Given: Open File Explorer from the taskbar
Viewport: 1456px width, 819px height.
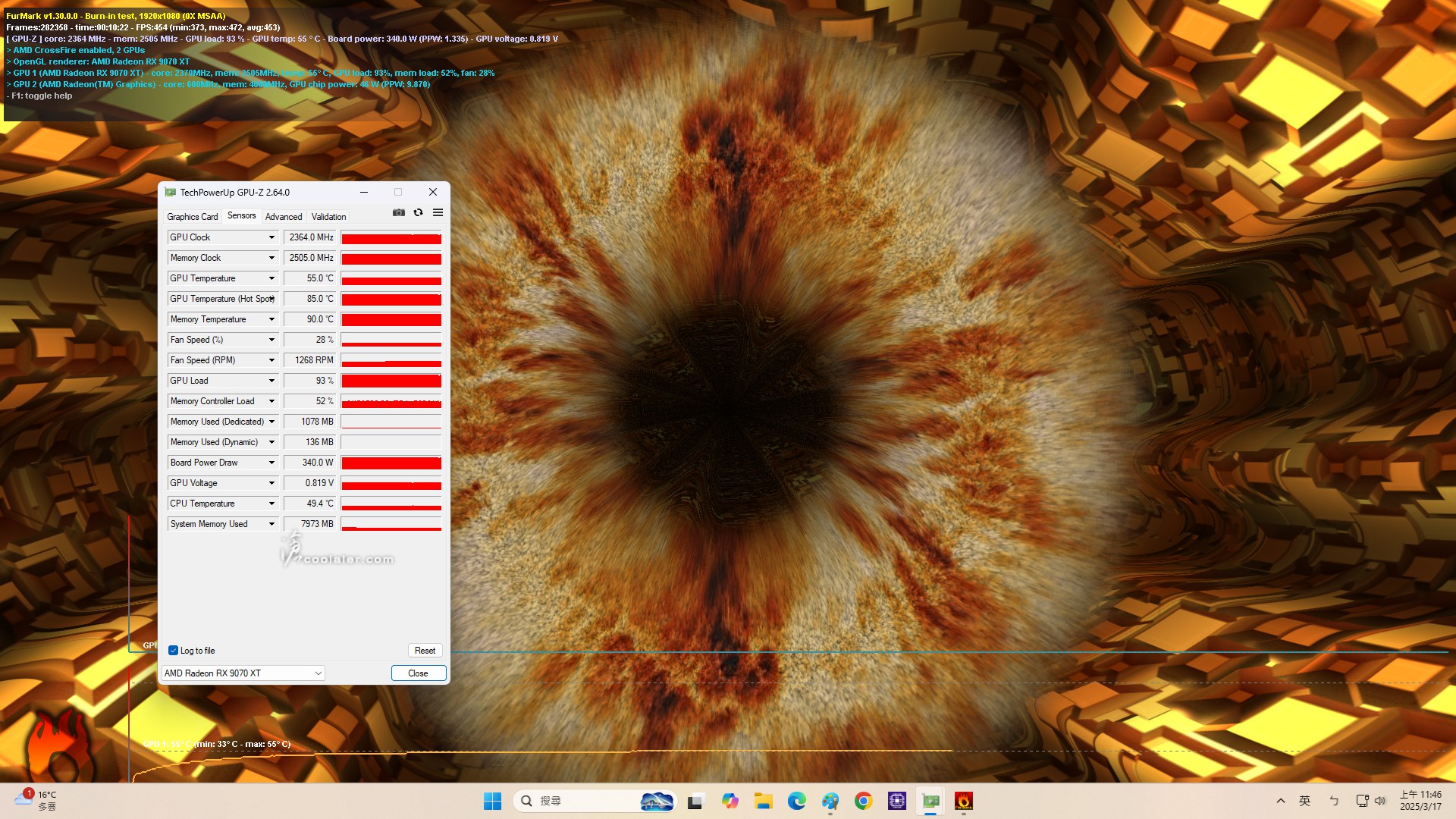Looking at the screenshot, I should click(x=763, y=801).
